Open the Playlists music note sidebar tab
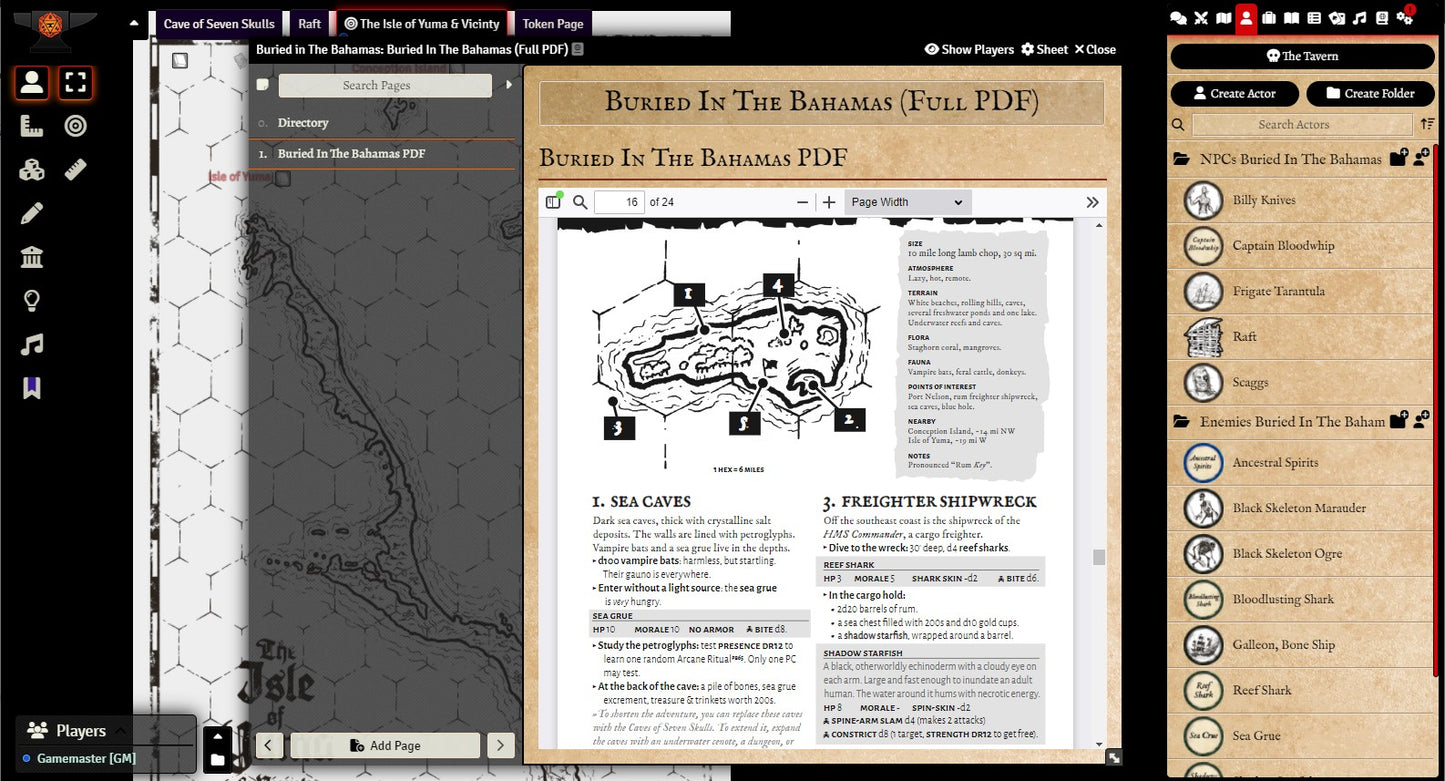 click(1359, 18)
